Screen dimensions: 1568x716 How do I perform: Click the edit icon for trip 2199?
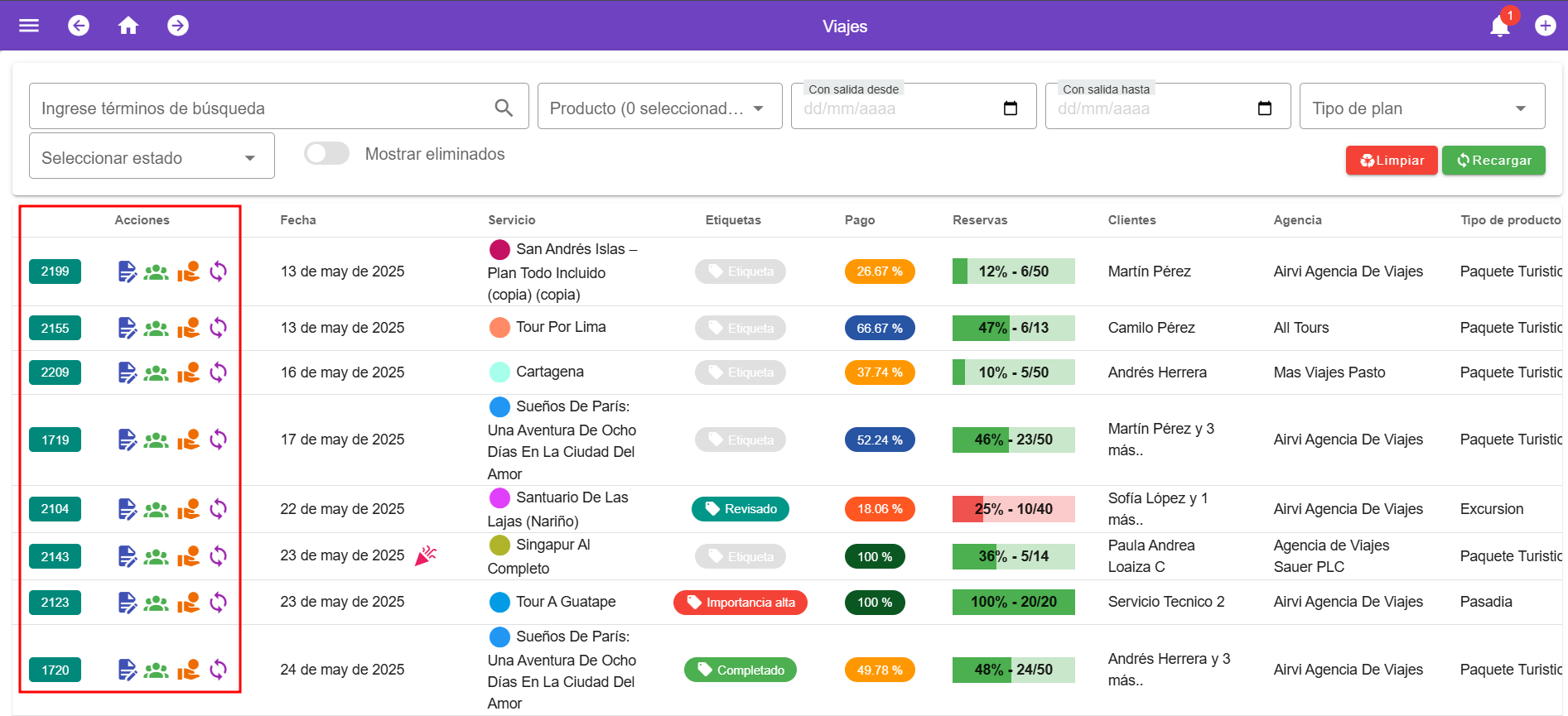[x=127, y=272]
